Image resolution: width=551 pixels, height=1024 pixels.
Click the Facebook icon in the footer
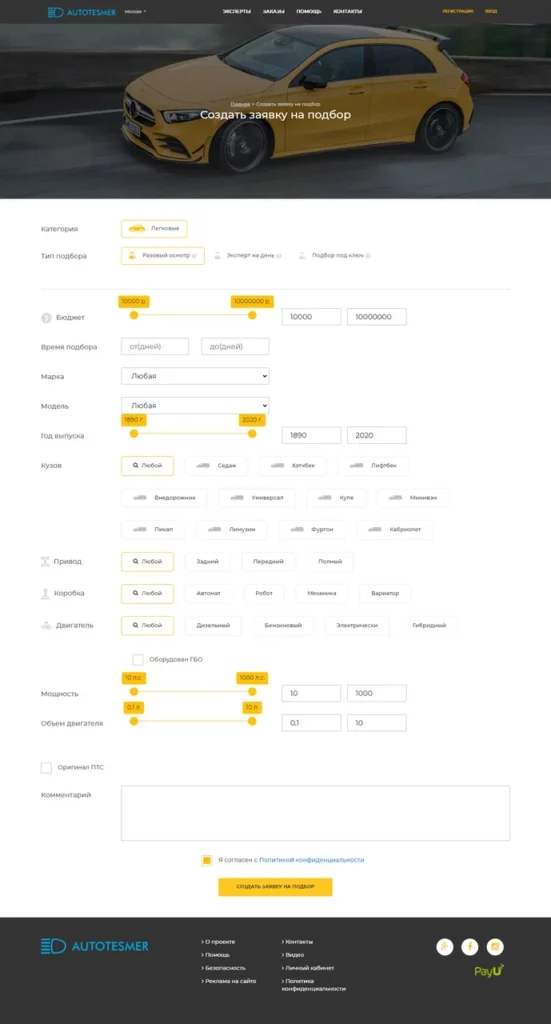point(469,946)
